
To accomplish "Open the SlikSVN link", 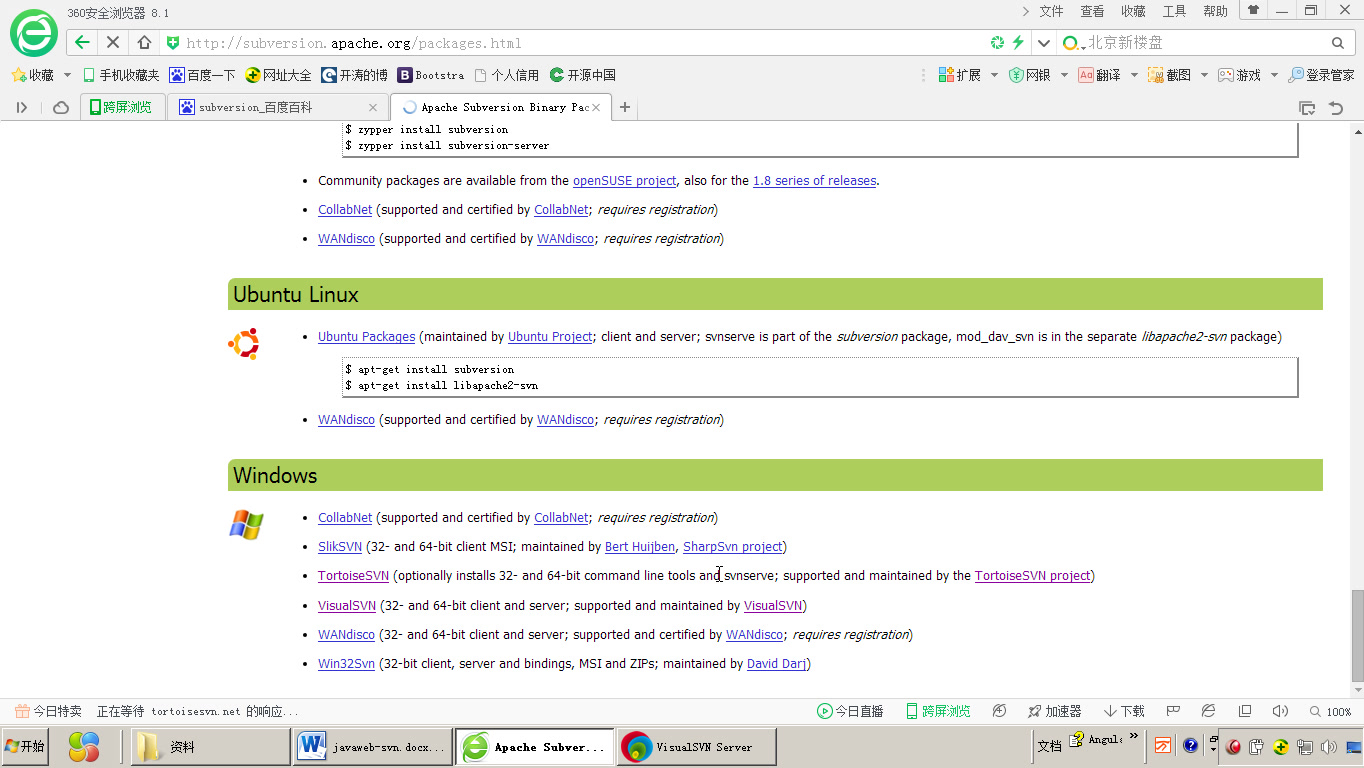I will (340, 547).
